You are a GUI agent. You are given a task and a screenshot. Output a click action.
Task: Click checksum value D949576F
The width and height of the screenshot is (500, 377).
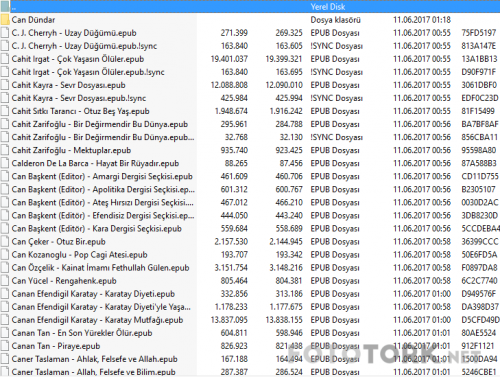point(479,294)
